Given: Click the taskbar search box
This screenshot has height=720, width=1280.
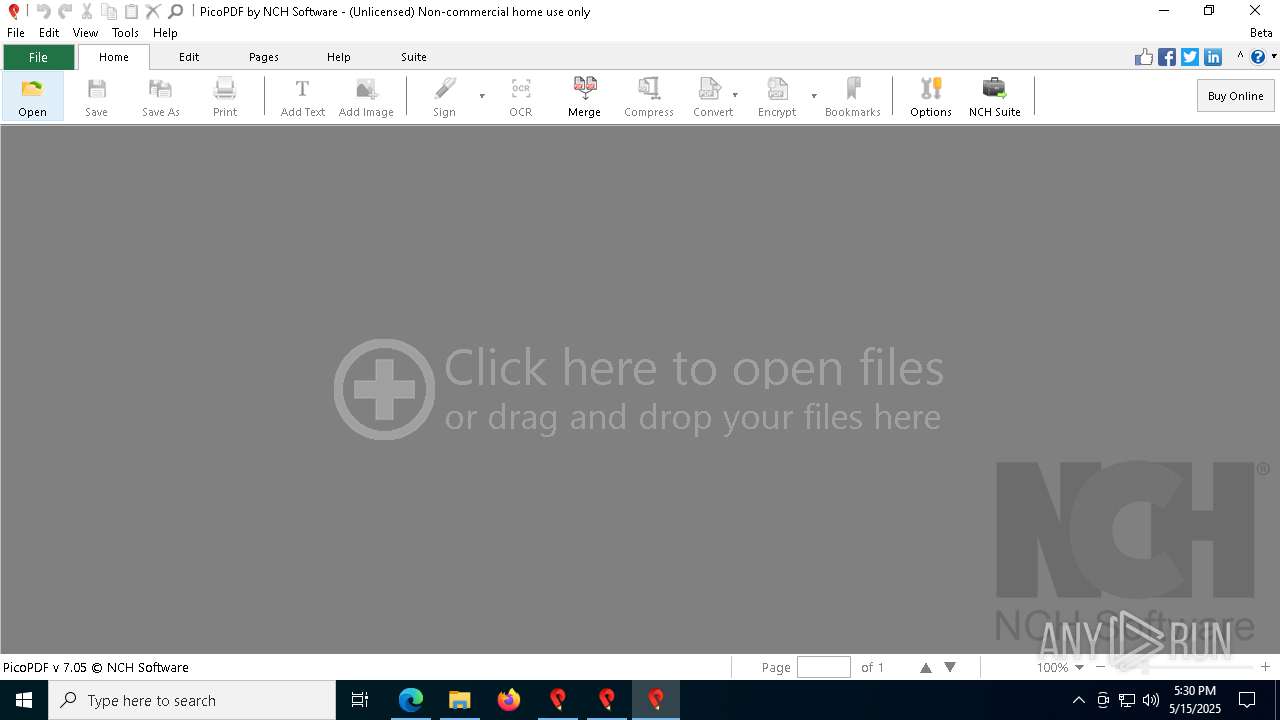Looking at the screenshot, I should pos(192,700).
